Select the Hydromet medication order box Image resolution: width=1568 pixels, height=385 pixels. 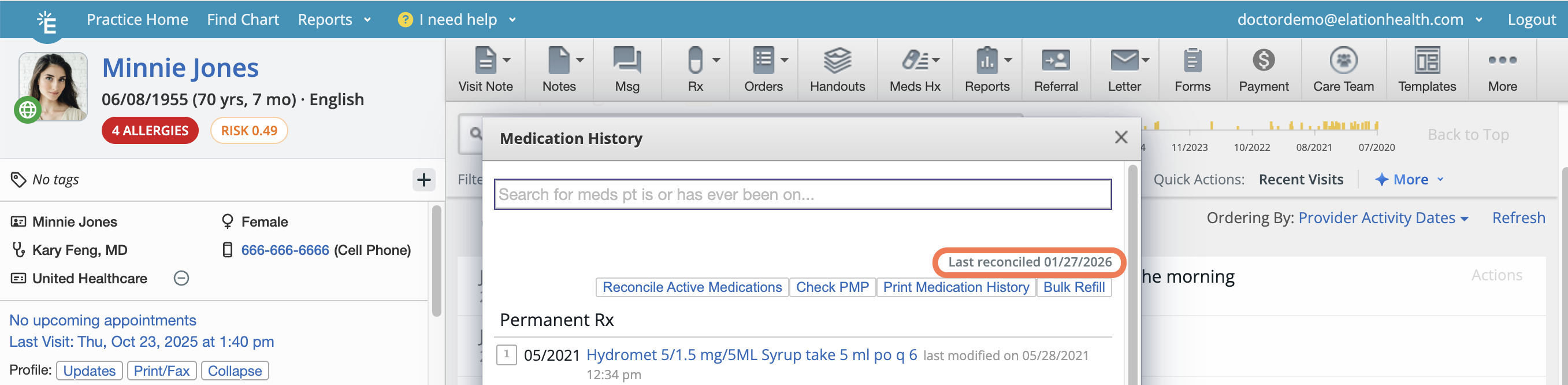pyautogui.click(x=507, y=354)
